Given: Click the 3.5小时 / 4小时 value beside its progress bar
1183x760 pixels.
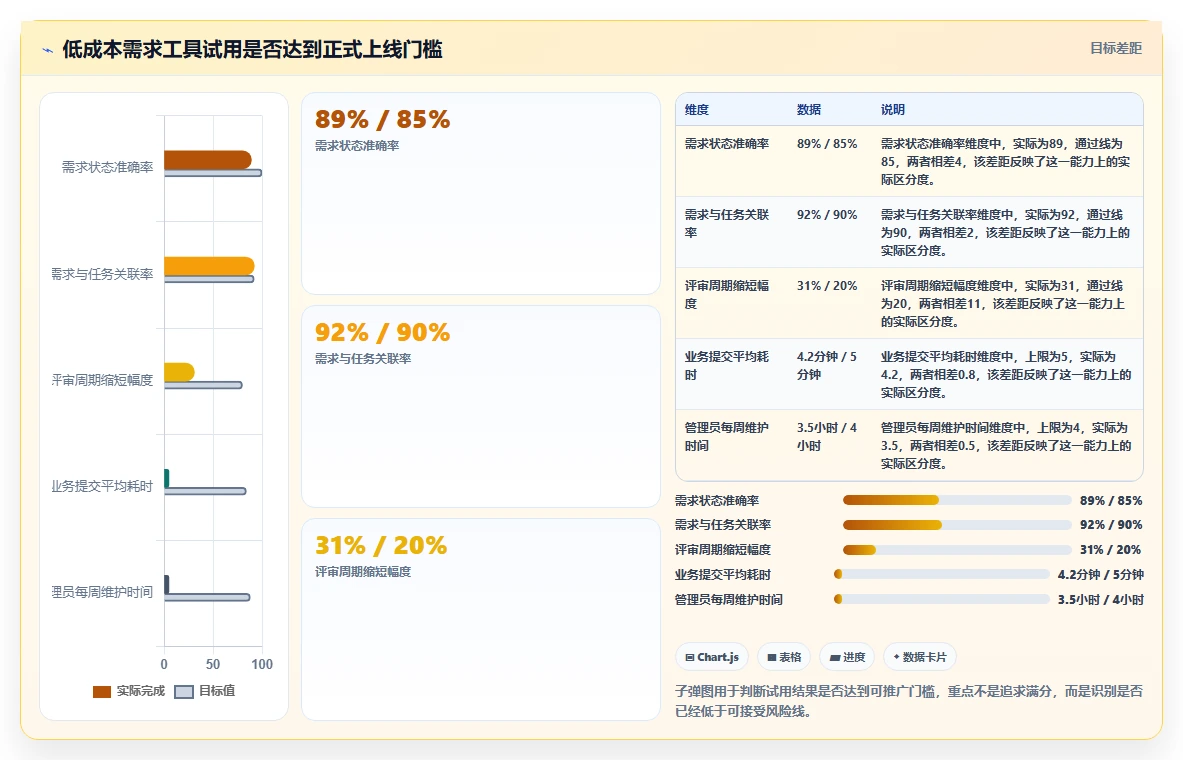Looking at the screenshot, I should pos(1100,599).
